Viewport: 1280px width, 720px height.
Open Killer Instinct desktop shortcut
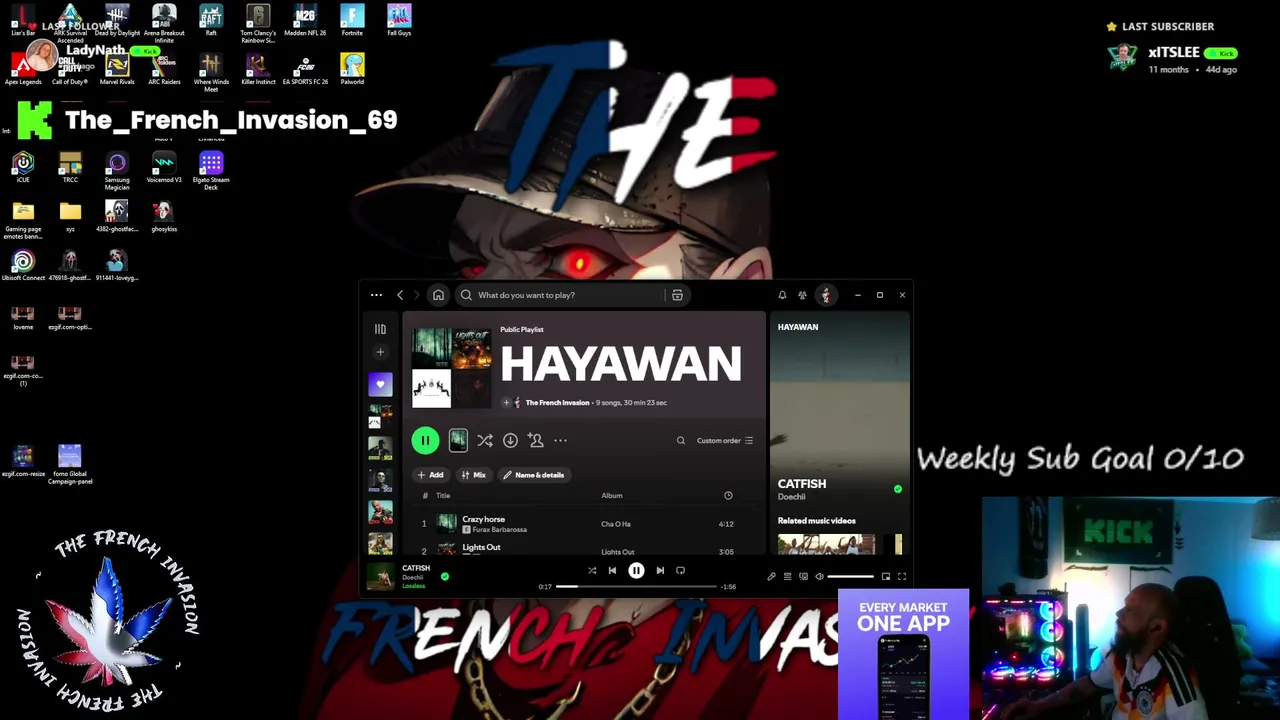point(258,69)
